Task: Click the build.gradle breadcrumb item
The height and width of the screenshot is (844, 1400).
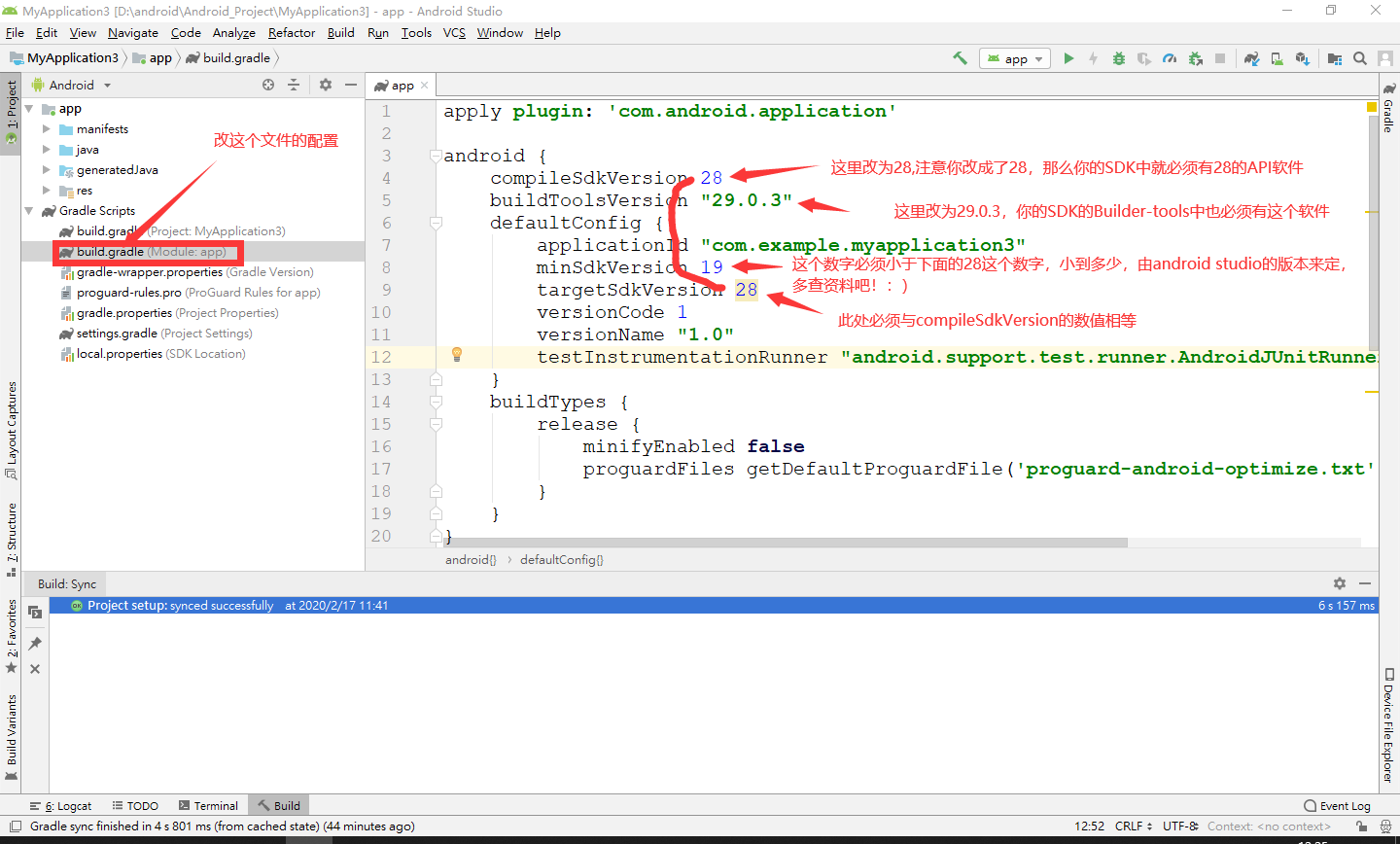Action: click(x=228, y=58)
